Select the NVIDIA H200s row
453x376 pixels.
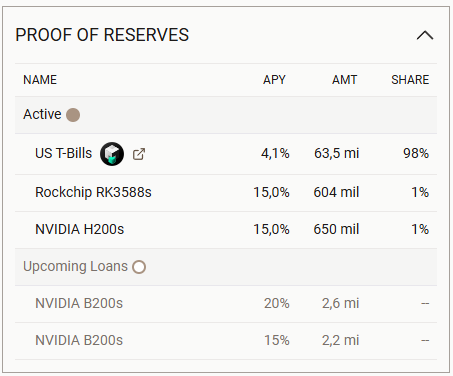[226, 230]
